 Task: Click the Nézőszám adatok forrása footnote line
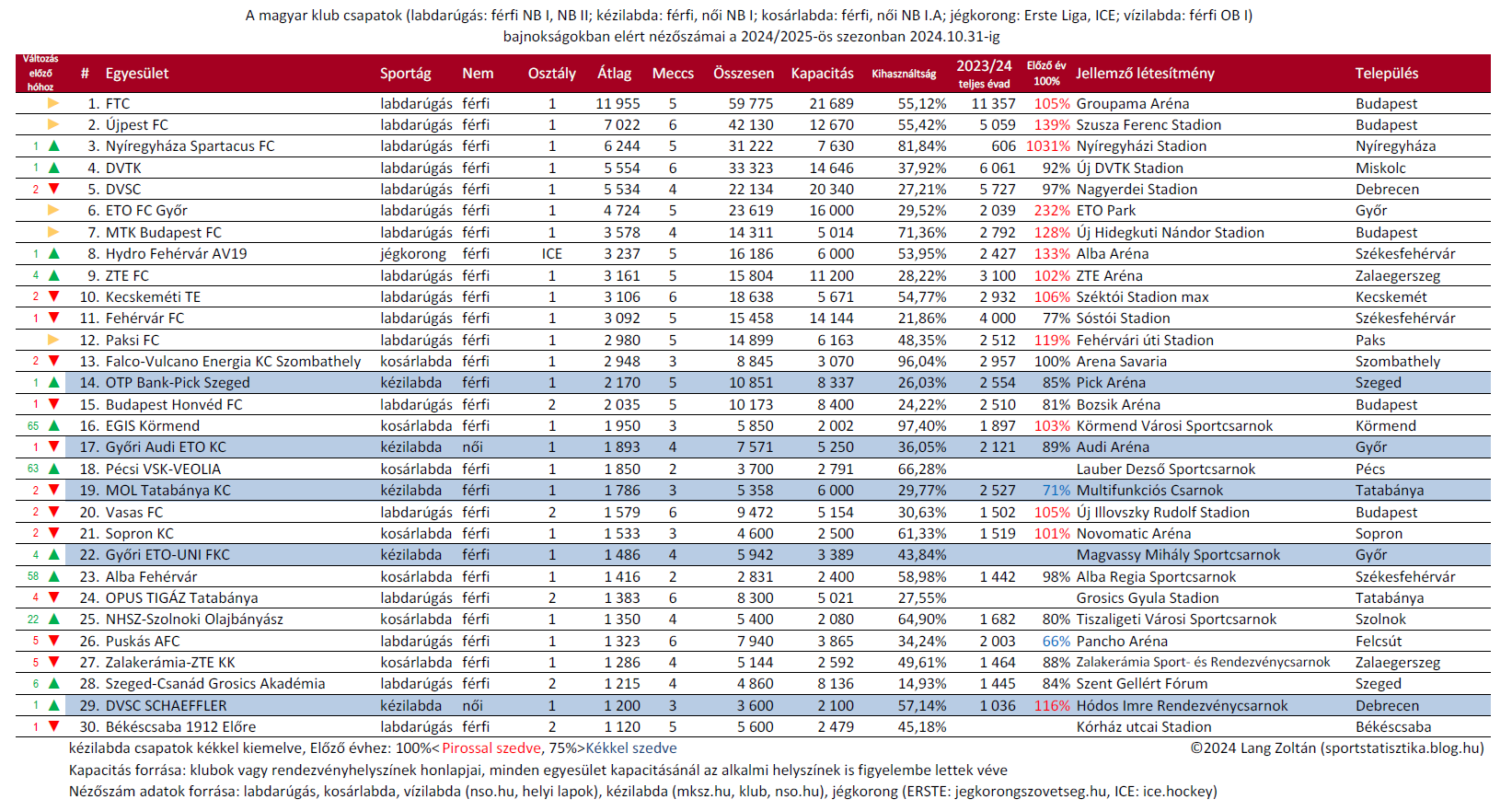click(x=642, y=792)
